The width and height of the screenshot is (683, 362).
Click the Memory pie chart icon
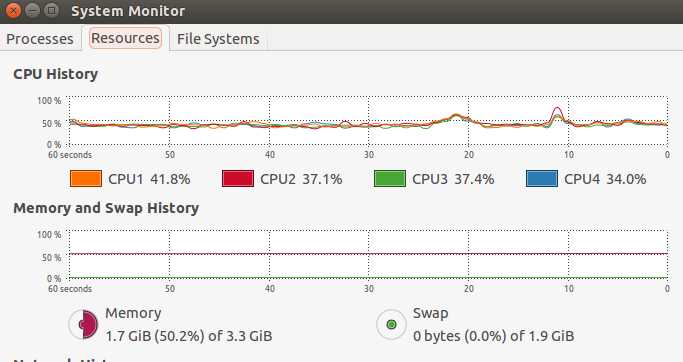84,325
